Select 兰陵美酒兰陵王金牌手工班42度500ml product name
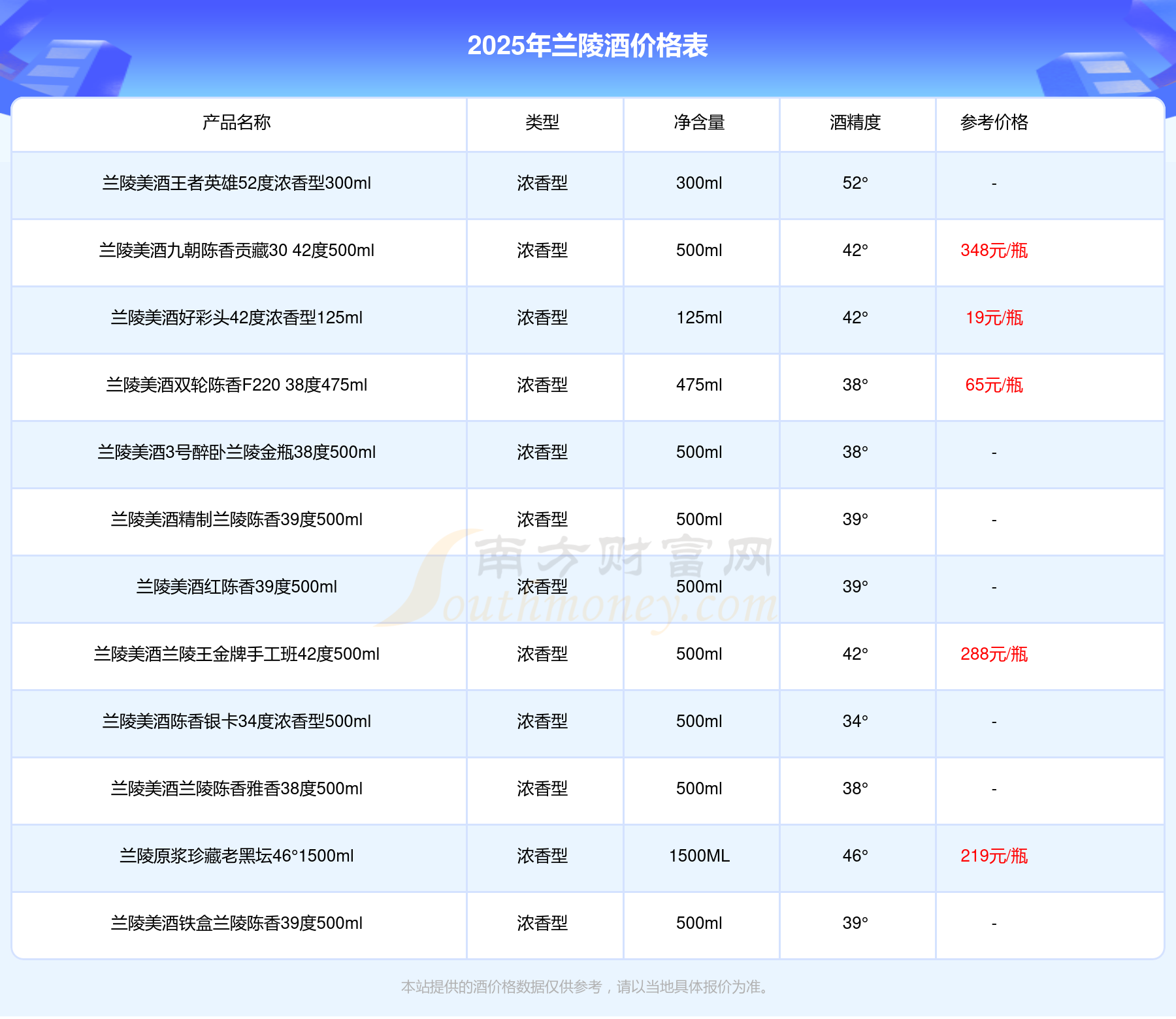Viewport: 1176px width, 1019px height. click(x=237, y=654)
